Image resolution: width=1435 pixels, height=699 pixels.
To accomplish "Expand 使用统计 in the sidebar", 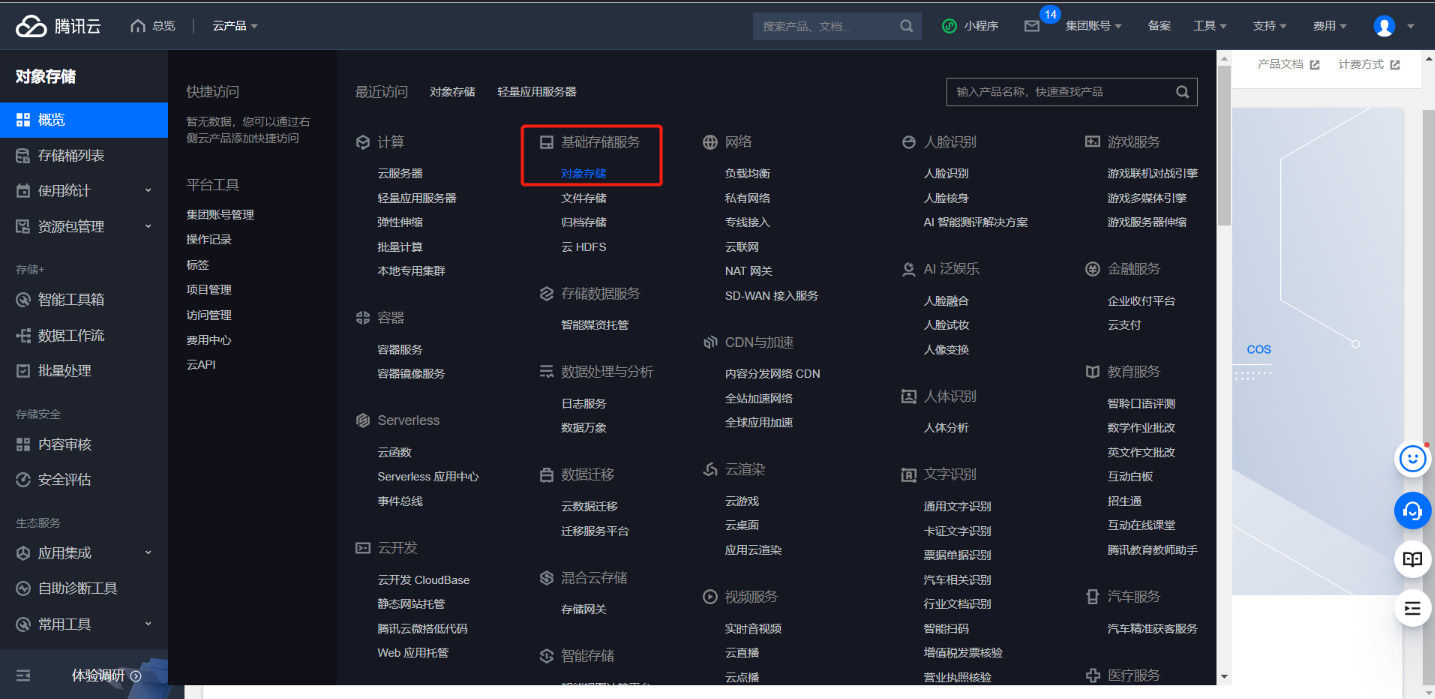I will tap(84, 190).
